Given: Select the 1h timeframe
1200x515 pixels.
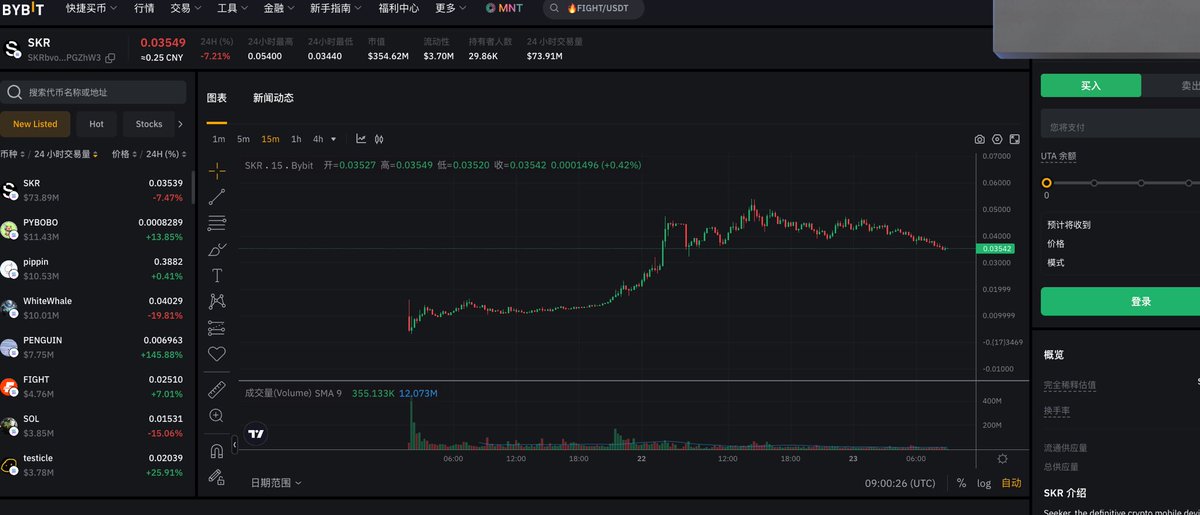Looking at the screenshot, I should tap(296, 139).
